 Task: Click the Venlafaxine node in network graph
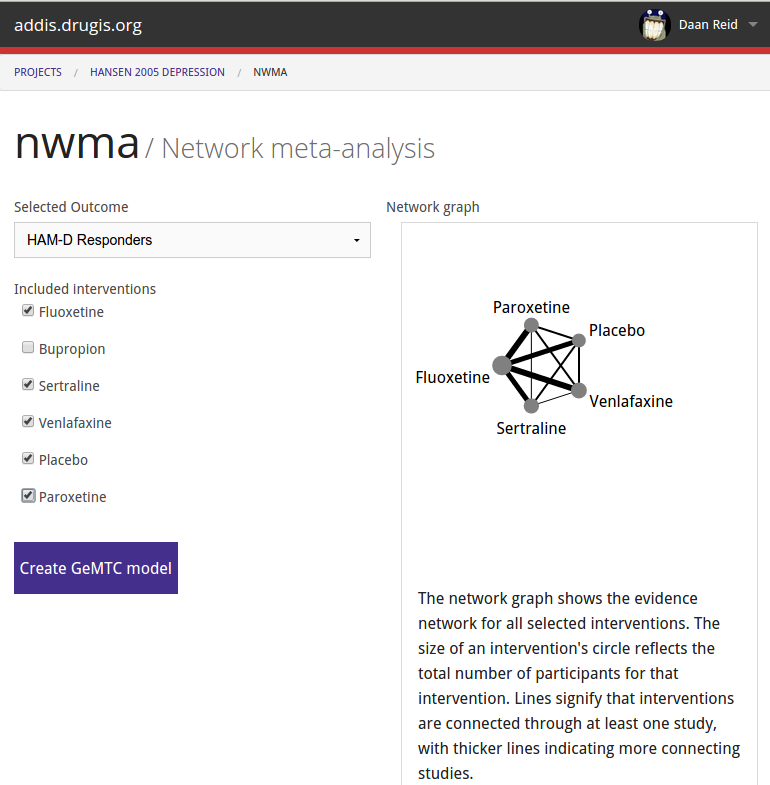(x=579, y=390)
